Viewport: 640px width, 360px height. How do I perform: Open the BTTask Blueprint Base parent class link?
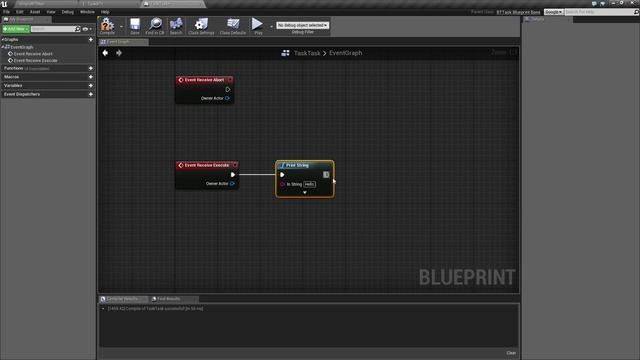518,12
